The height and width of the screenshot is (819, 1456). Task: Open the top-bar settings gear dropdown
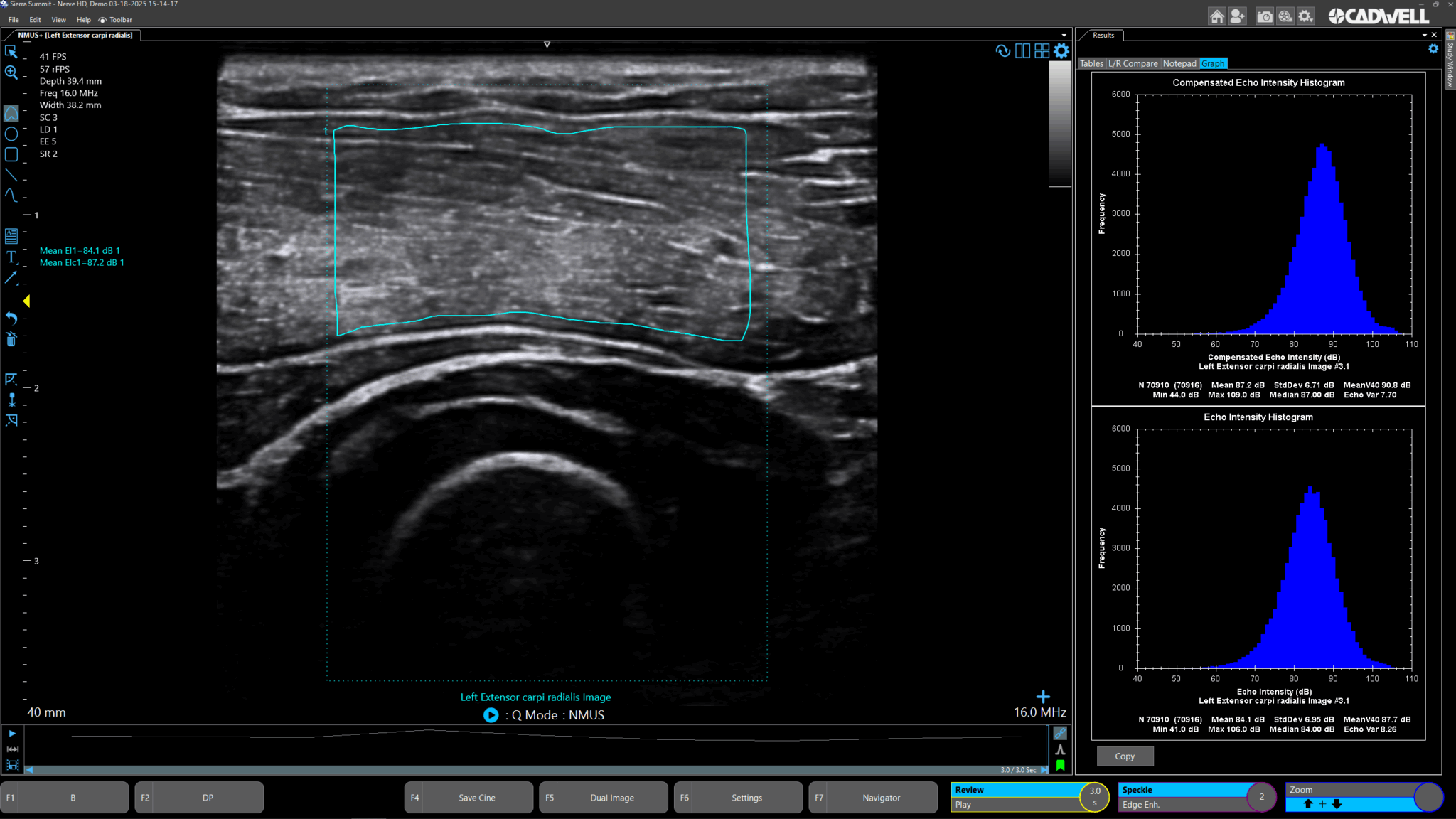[1305, 16]
